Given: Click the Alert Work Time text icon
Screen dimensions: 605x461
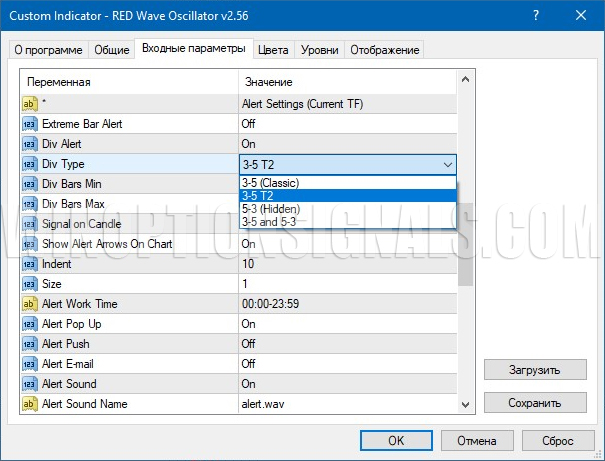Looking at the screenshot, I should tap(29, 304).
